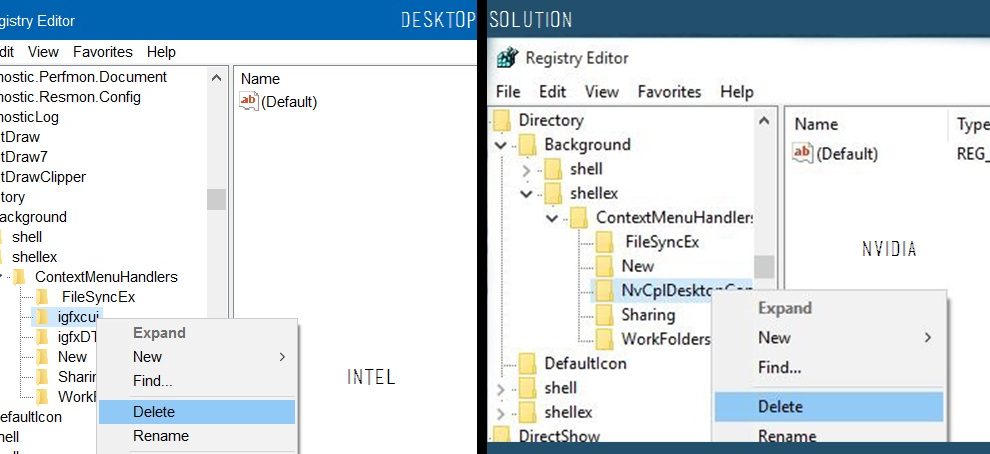Click the (Default) string icon in the Intel window
This screenshot has width=990, height=454.
249,101
